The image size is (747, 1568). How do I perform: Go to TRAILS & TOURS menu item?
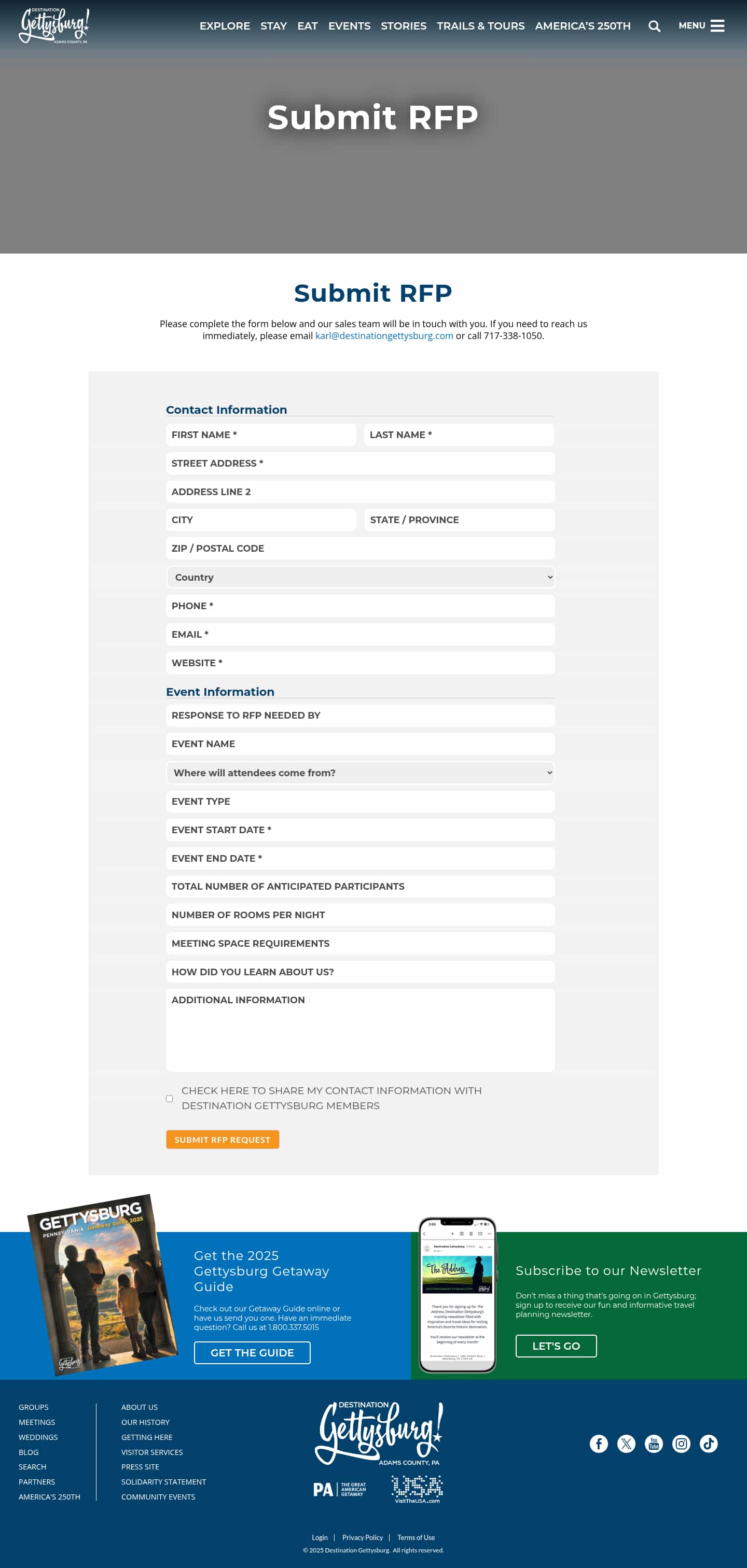point(480,26)
